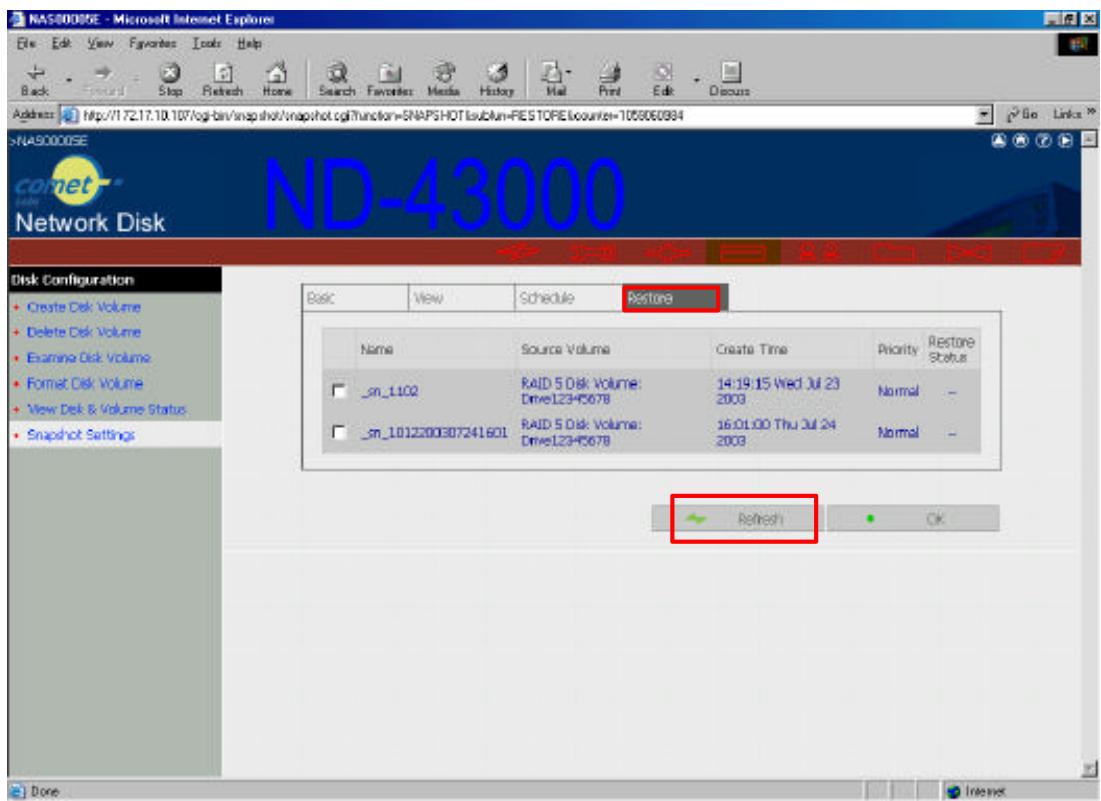Open the Search toolbar icon
The width and height of the screenshot is (1101, 801).
tap(337, 79)
